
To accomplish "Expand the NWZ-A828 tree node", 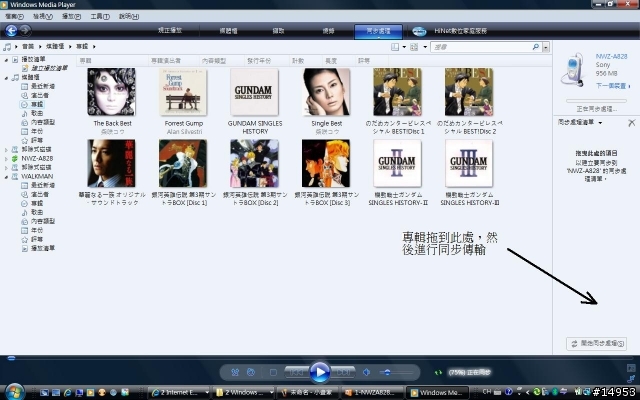I will click(x=6, y=159).
